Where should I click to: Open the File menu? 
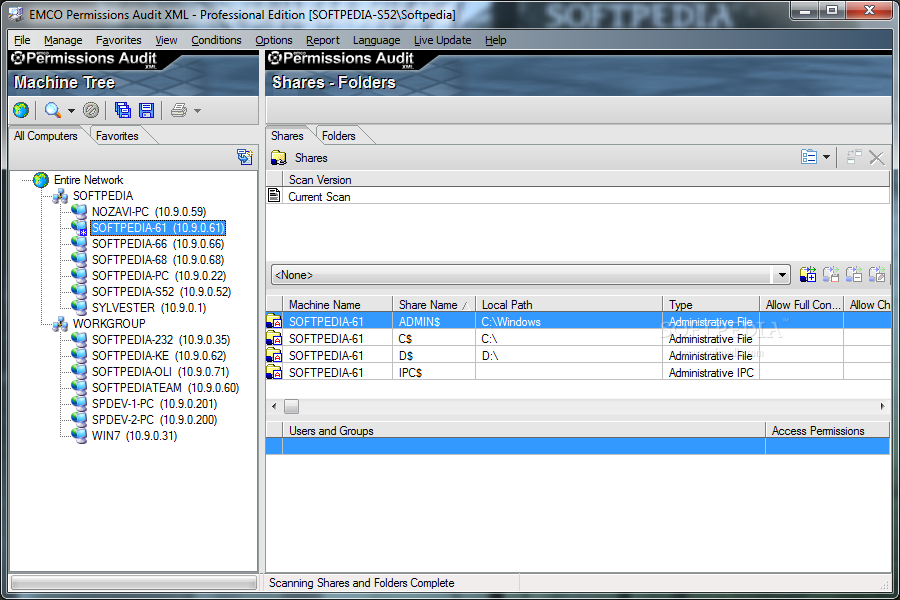[x=22, y=40]
